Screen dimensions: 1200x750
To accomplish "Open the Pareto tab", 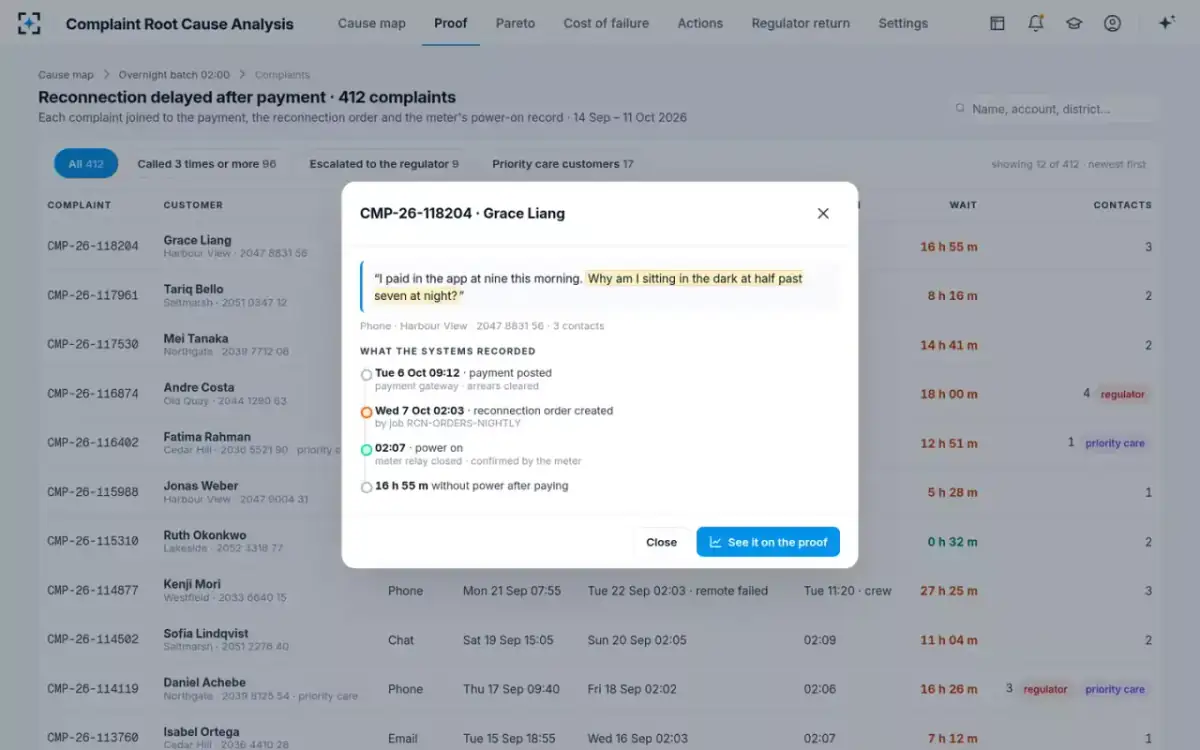I will point(515,23).
